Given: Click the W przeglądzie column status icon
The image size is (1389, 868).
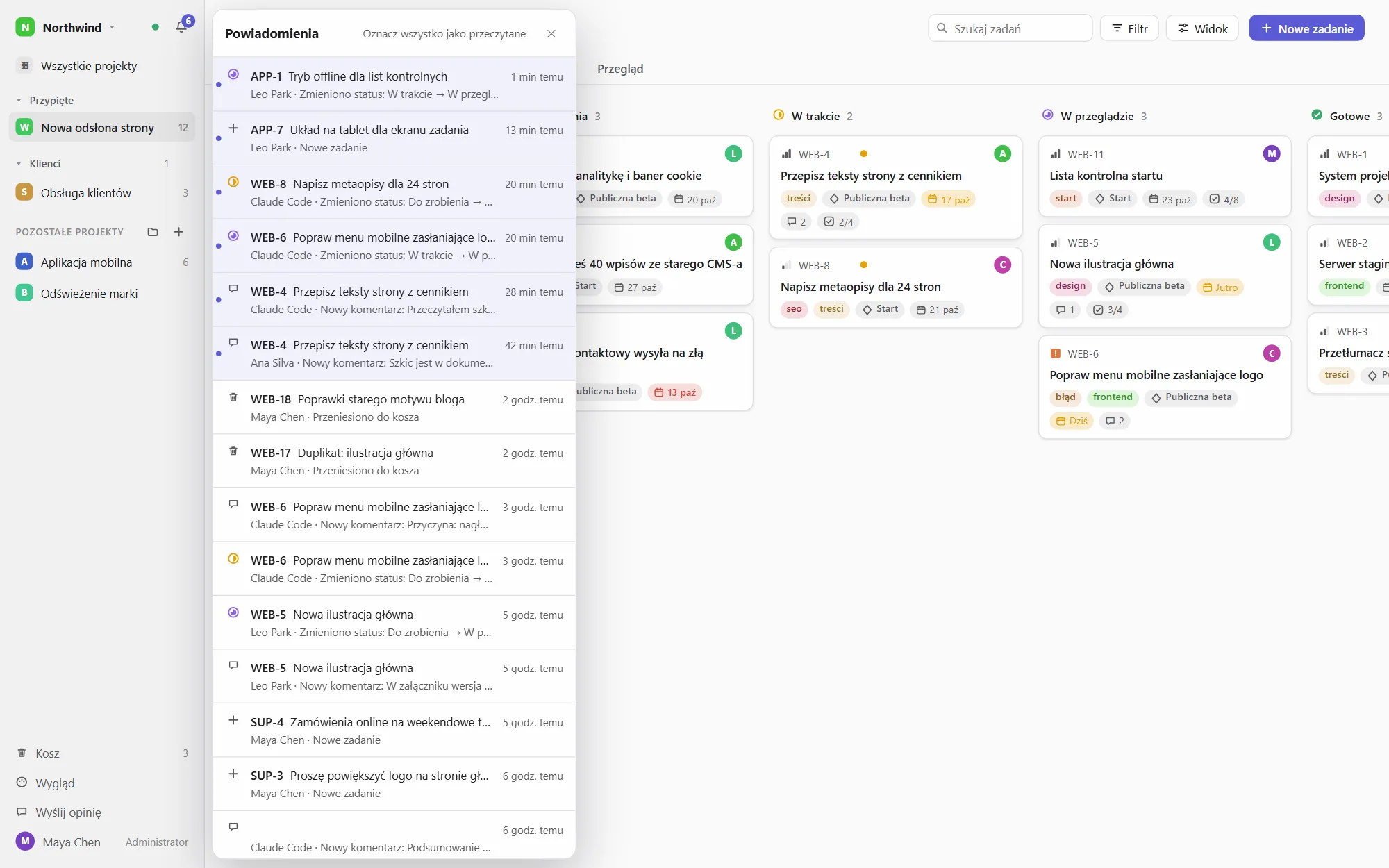Looking at the screenshot, I should pos(1047,115).
